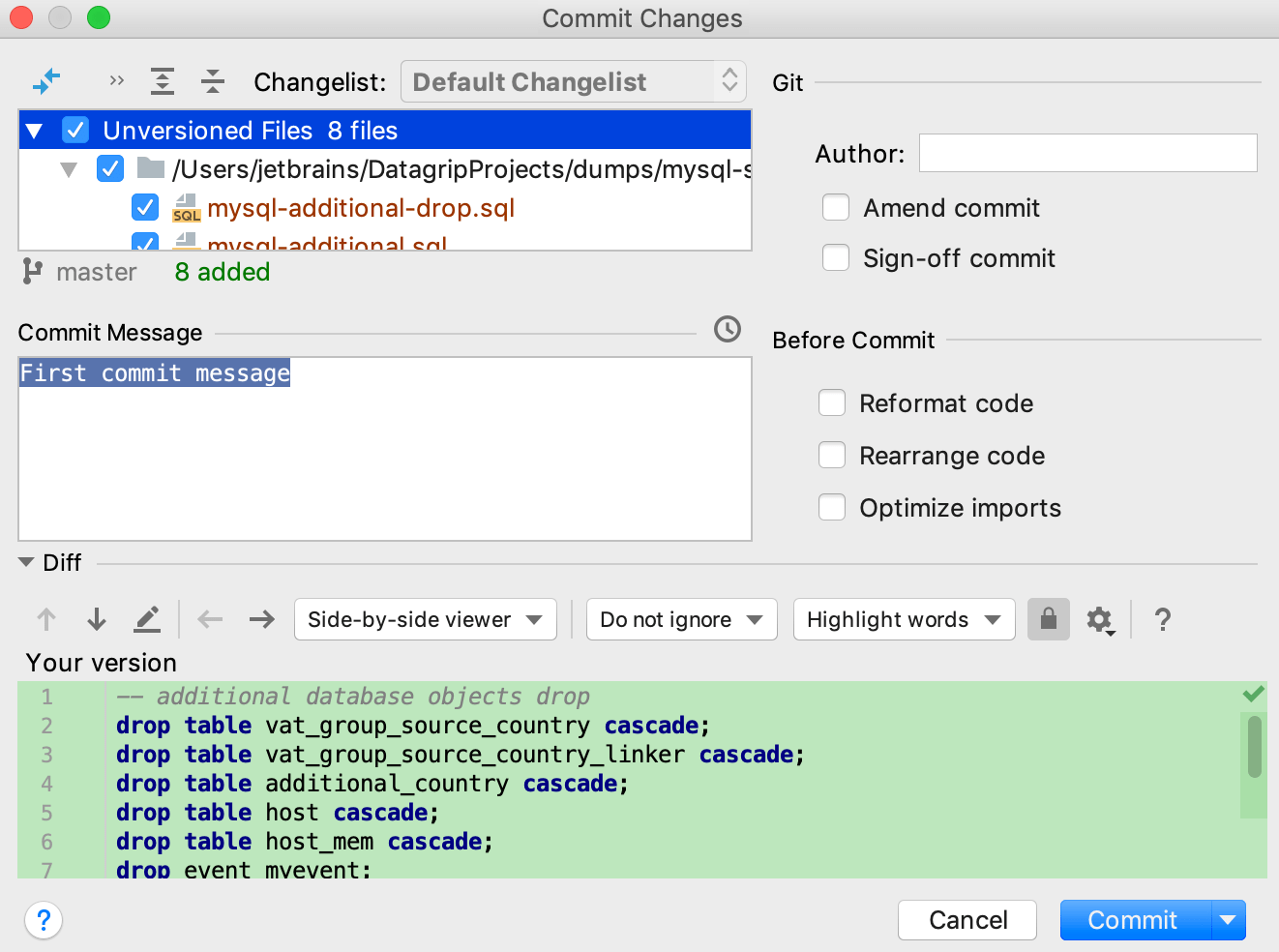Enable Amend commit checkbox
Viewport: 1279px width, 952px height.
836,207
